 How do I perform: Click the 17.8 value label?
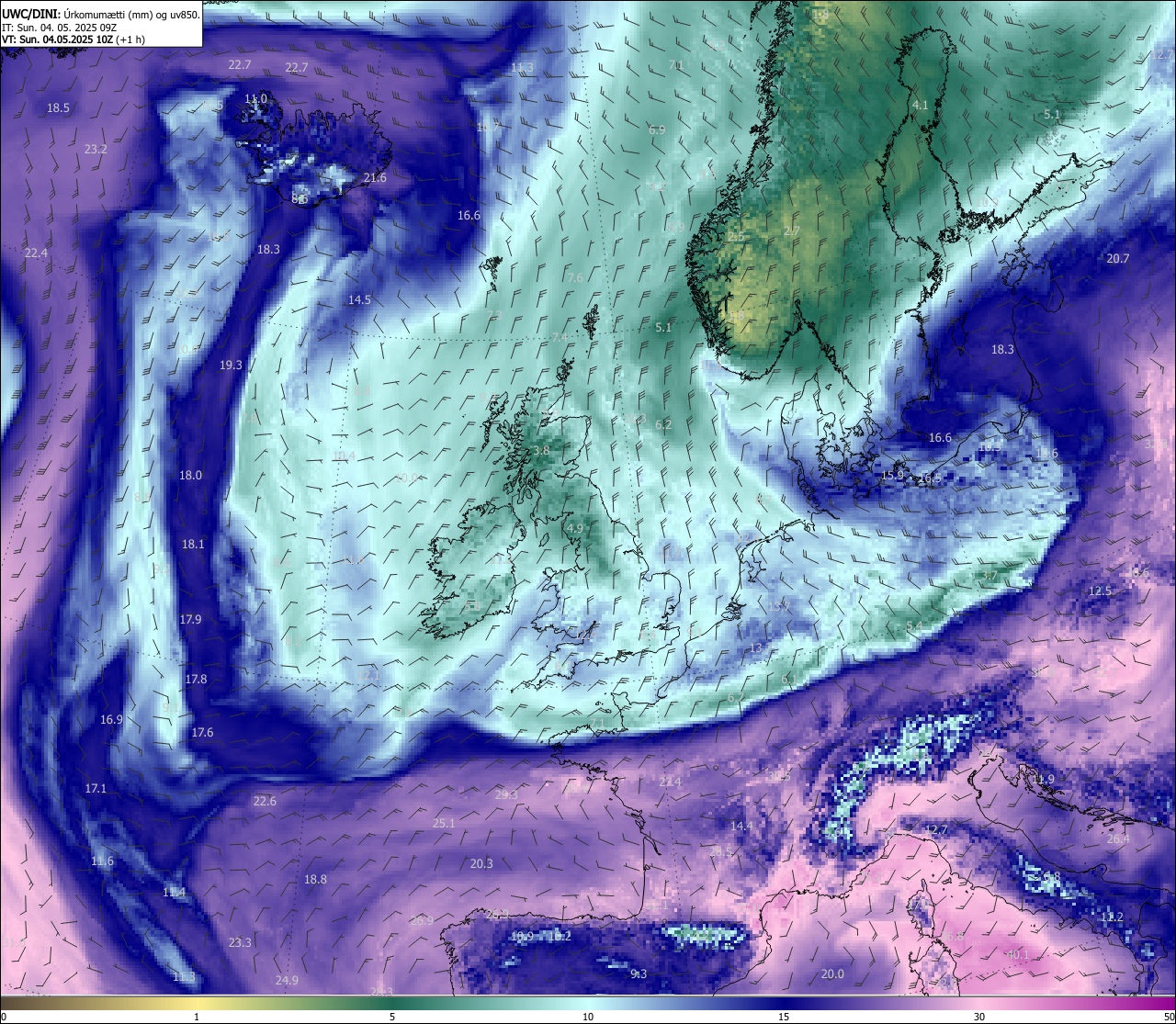coord(196,680)
